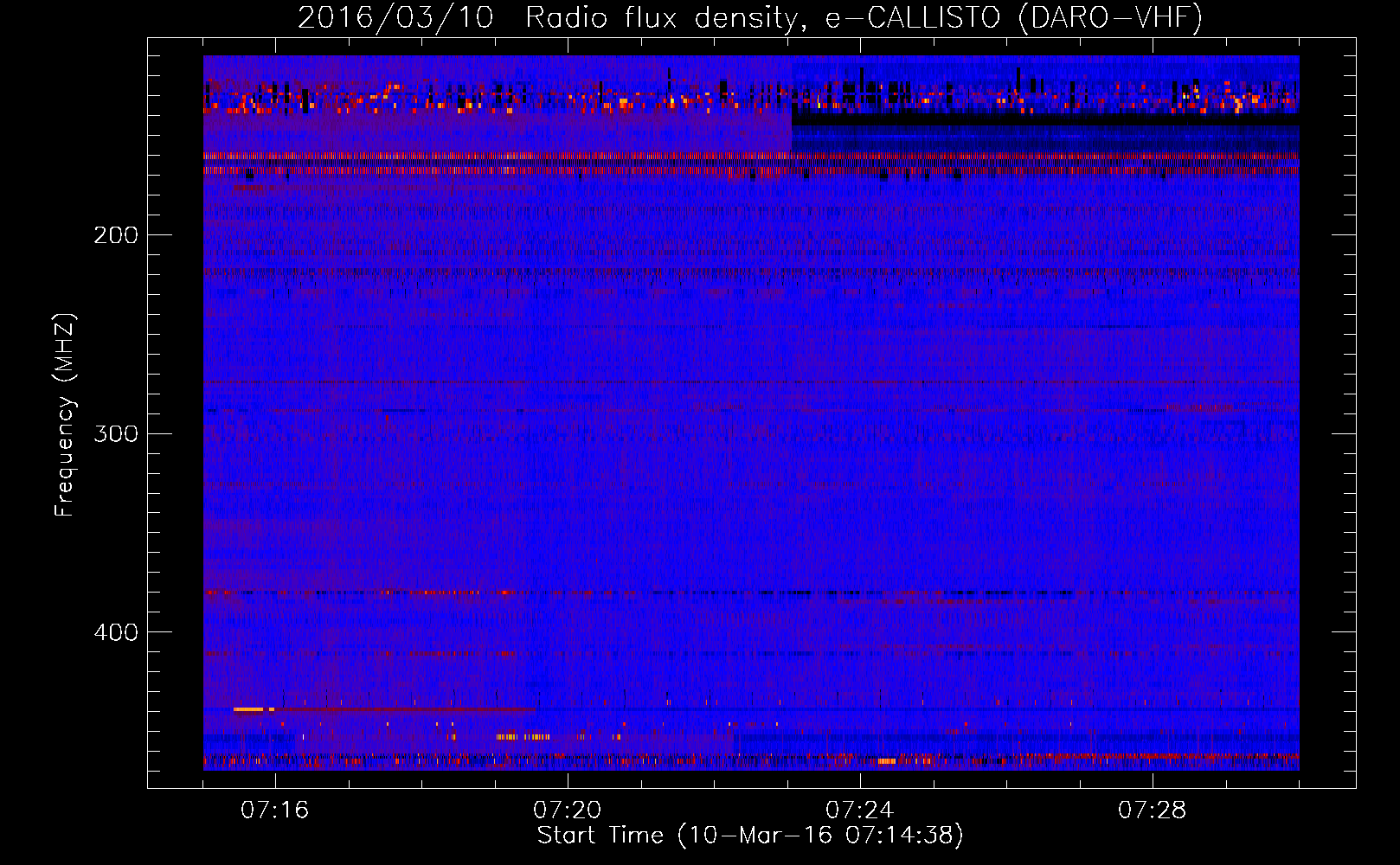
Task: Click the "Frequency (MHZ)" axis label
Action: click(x=65, y=414)
